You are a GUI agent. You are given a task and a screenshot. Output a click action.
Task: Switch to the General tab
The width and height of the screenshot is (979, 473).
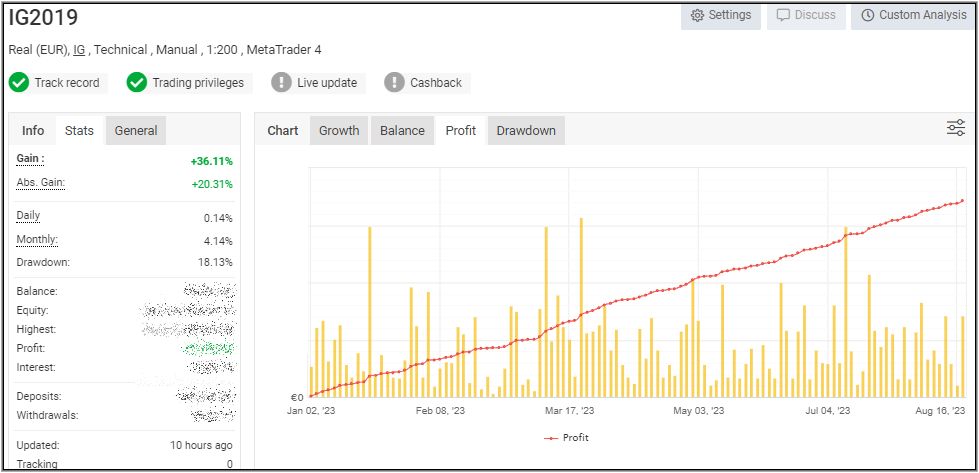pos(135,130)
